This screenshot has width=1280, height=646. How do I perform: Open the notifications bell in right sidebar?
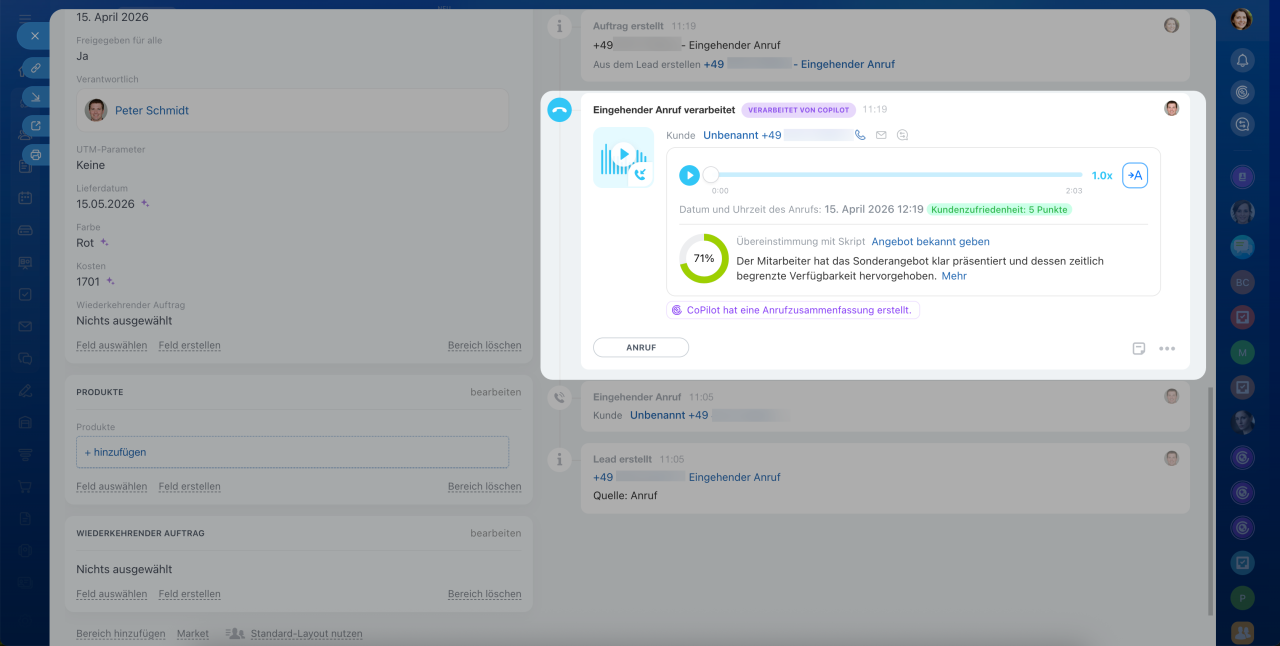1242,60
